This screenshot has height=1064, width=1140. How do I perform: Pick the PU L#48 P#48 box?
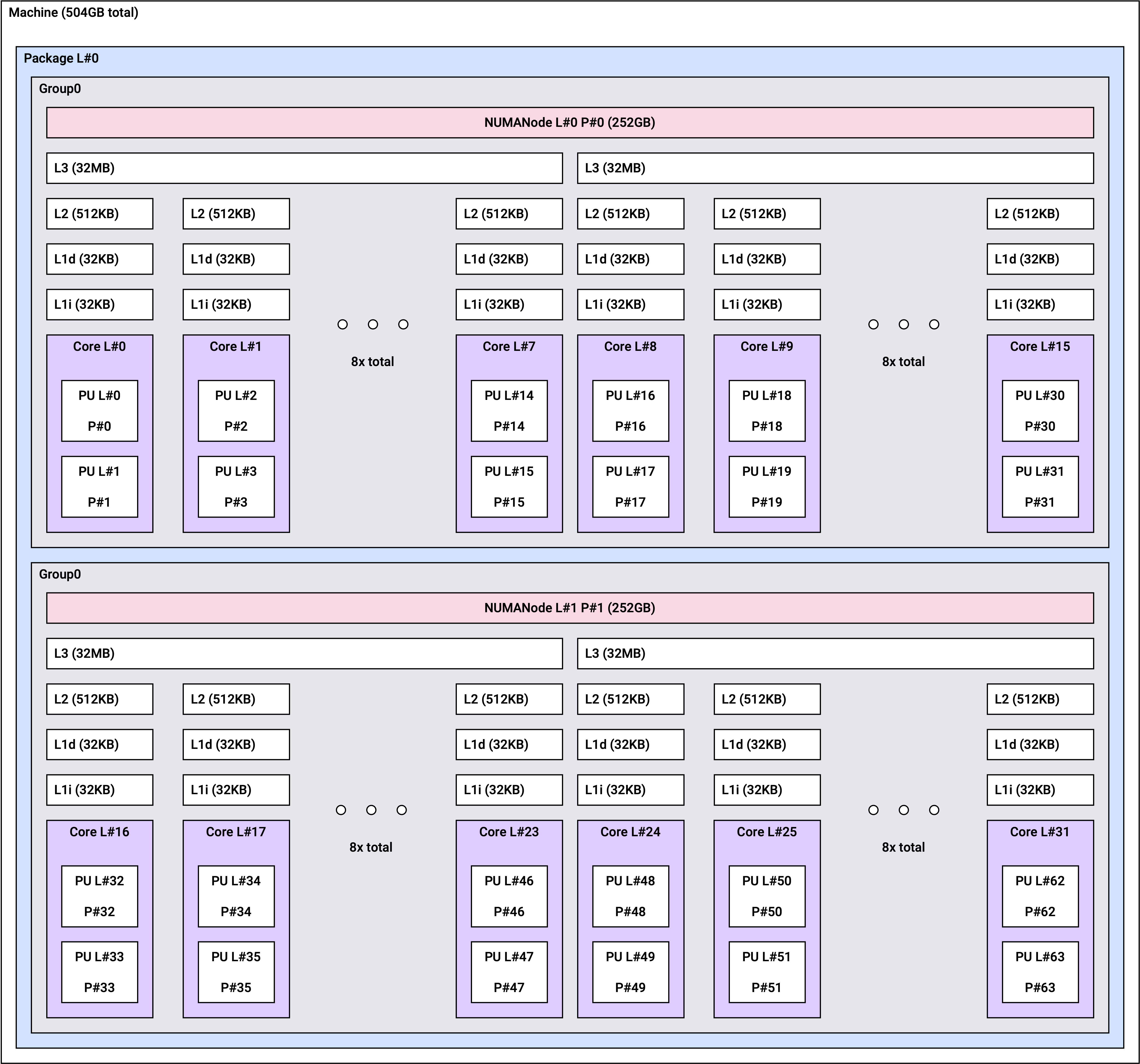tap(631, 896)
